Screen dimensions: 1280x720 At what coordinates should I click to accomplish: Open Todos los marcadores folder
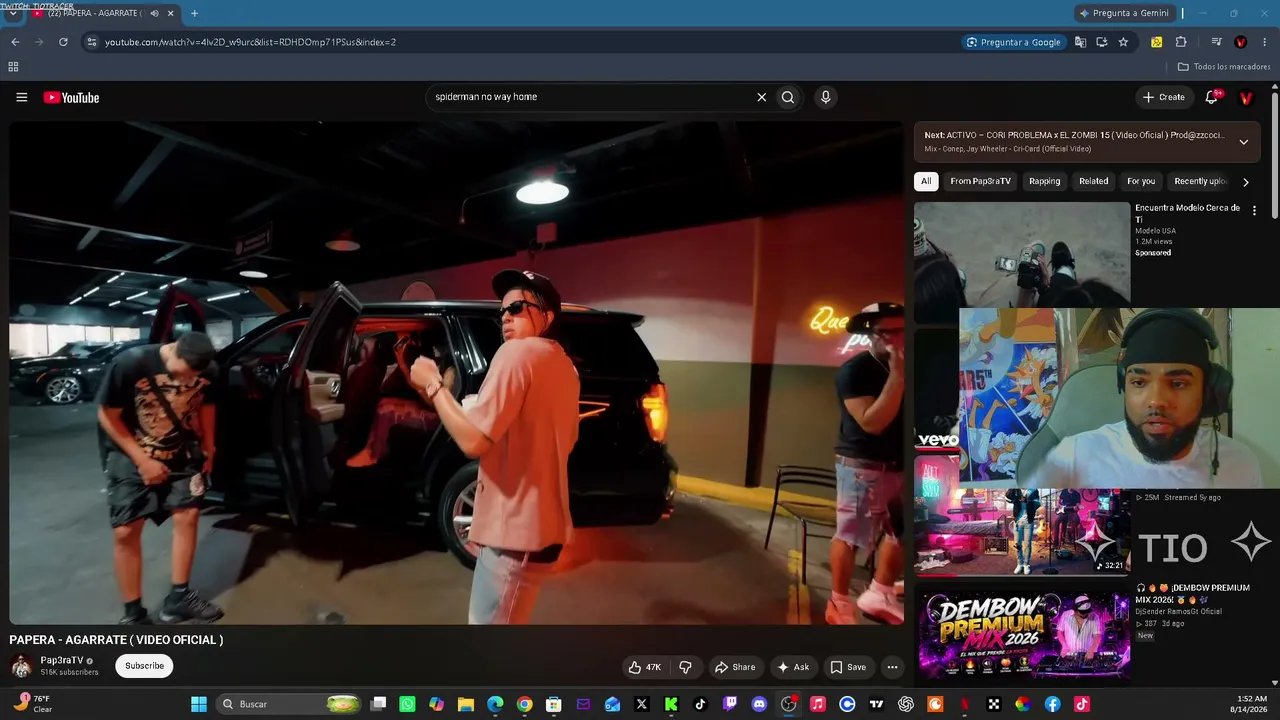click(x=1224, y=67)
